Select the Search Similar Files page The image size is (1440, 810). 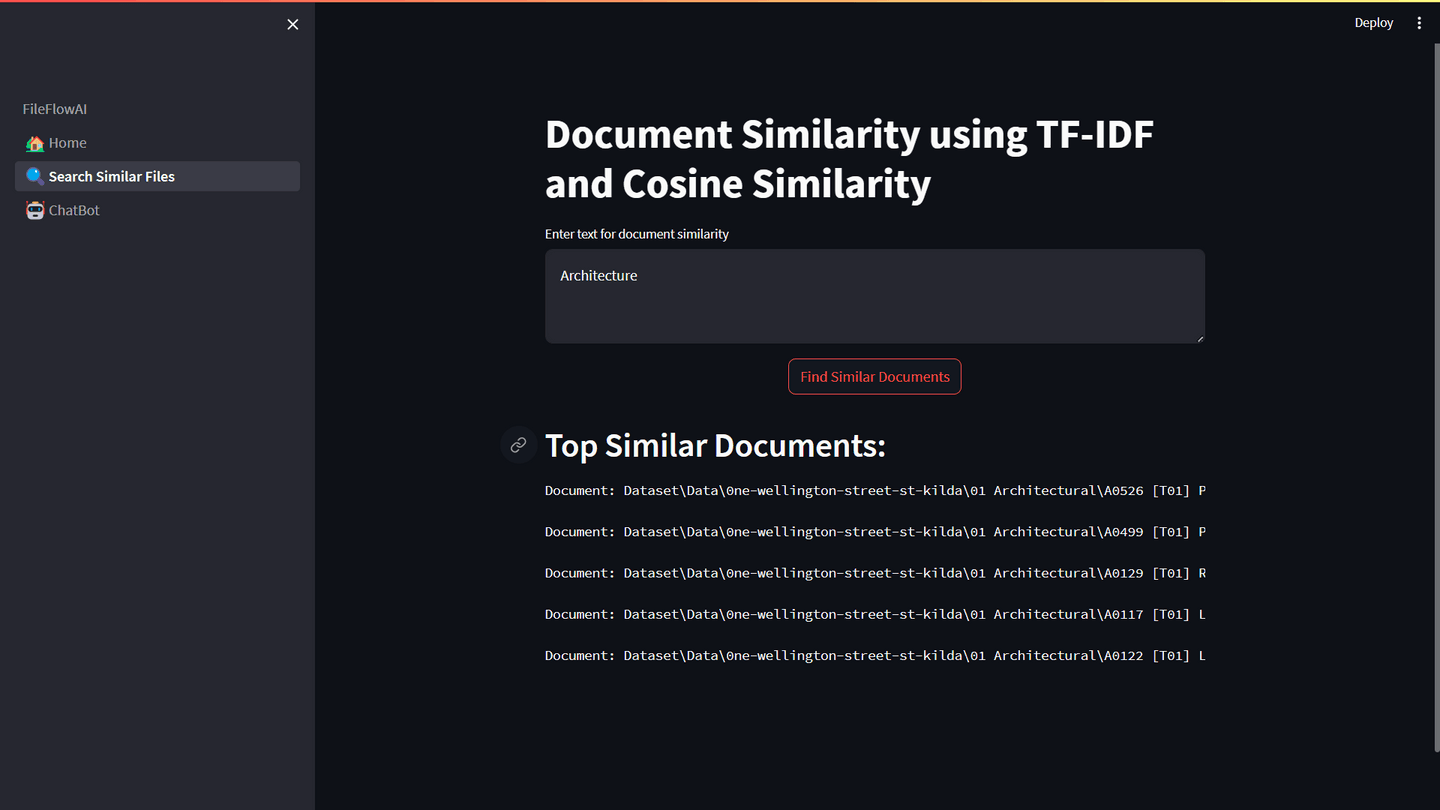157,176
